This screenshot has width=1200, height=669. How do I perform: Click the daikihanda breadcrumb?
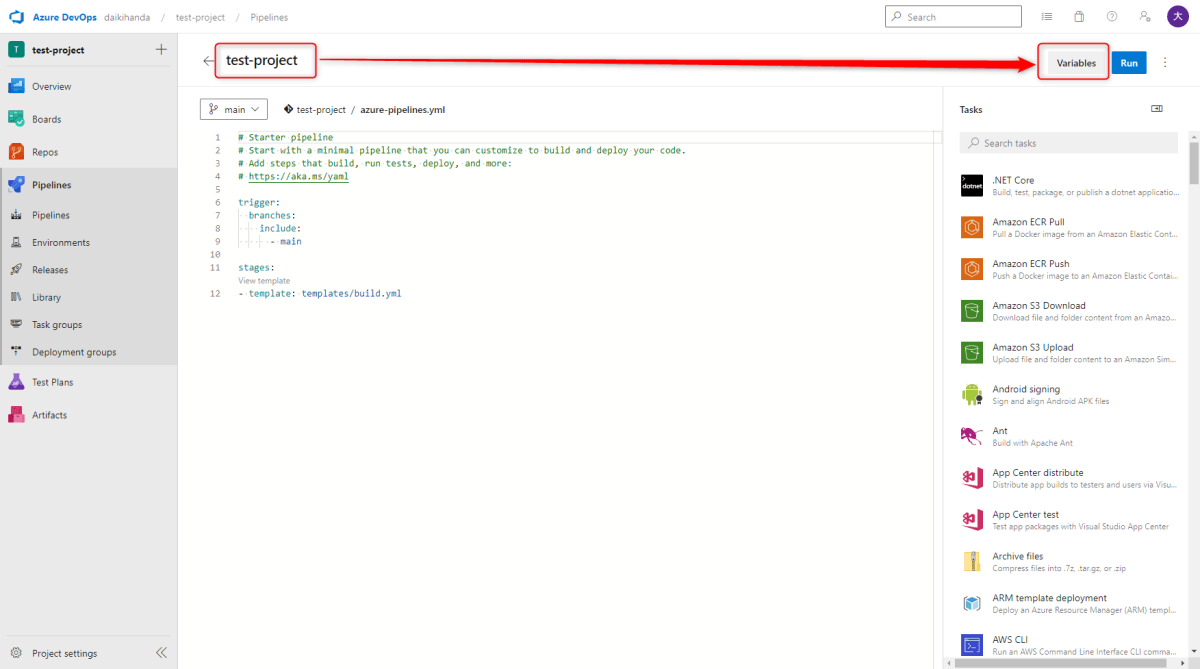[127, 17]
